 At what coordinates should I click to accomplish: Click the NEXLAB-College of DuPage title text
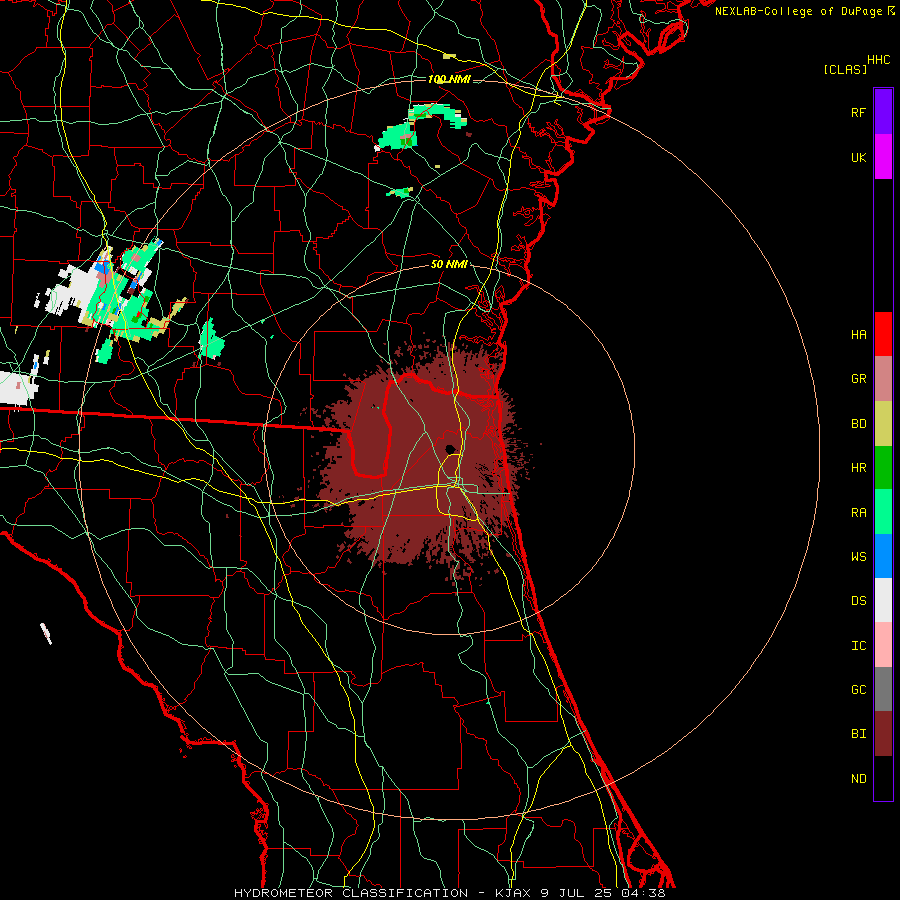click(x=798, y=11)
